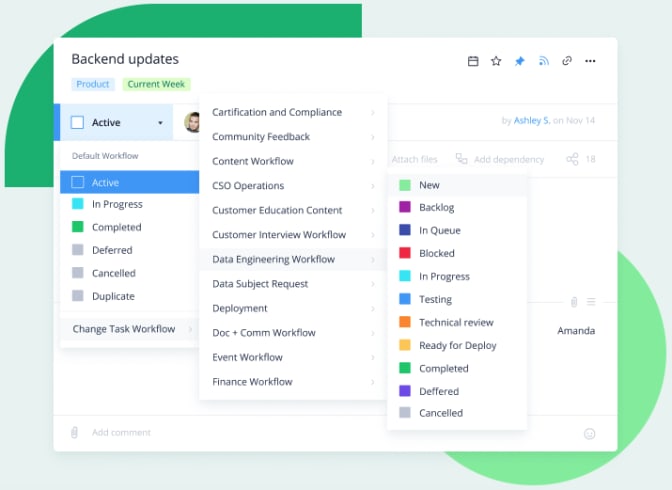The width and height of the screenshot is (672, 490).
Task: Open Ashley S. author link
Action: (531, 120)
